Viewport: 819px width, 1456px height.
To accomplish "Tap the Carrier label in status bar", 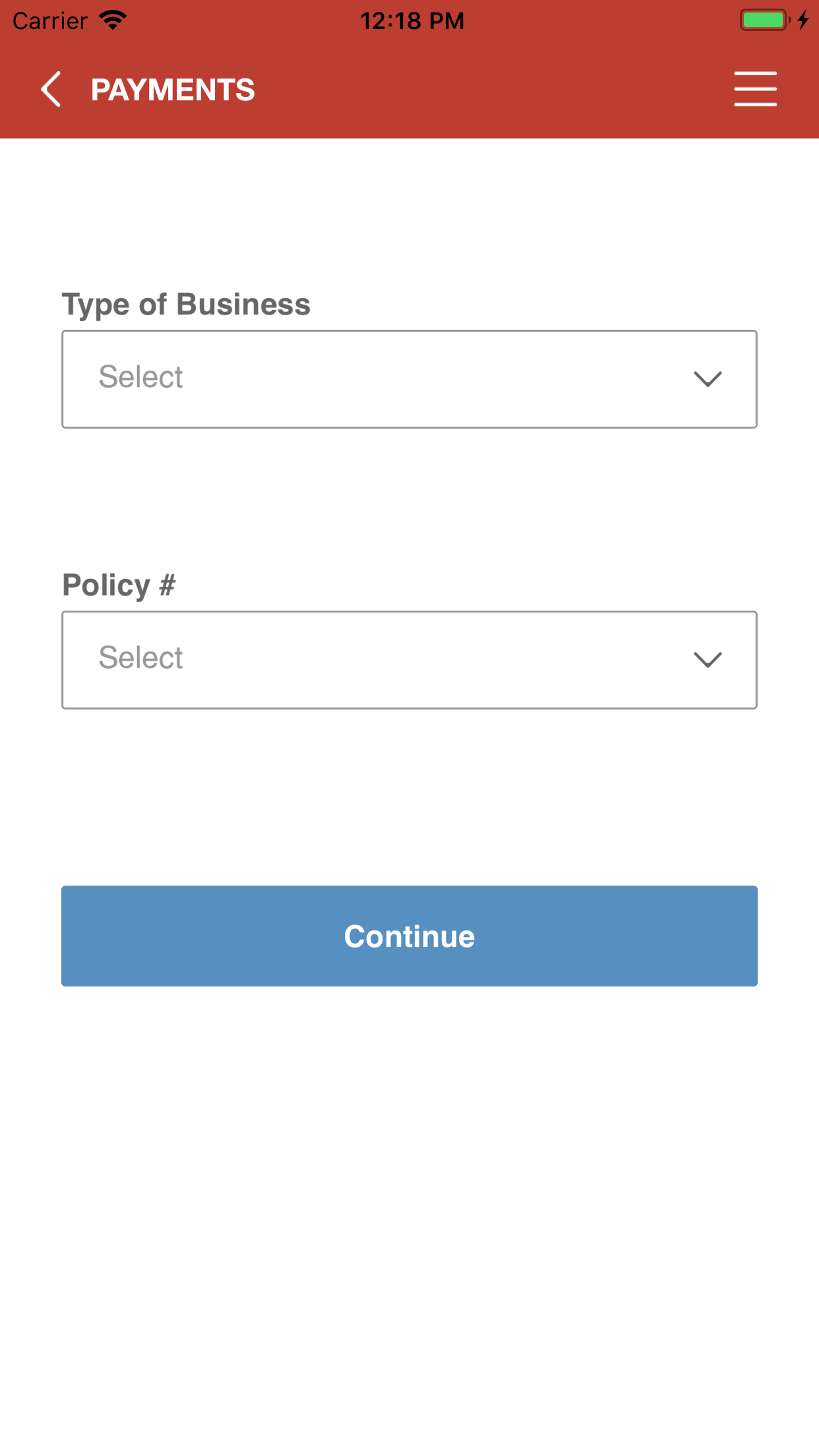I will click(x=50, y=21).
